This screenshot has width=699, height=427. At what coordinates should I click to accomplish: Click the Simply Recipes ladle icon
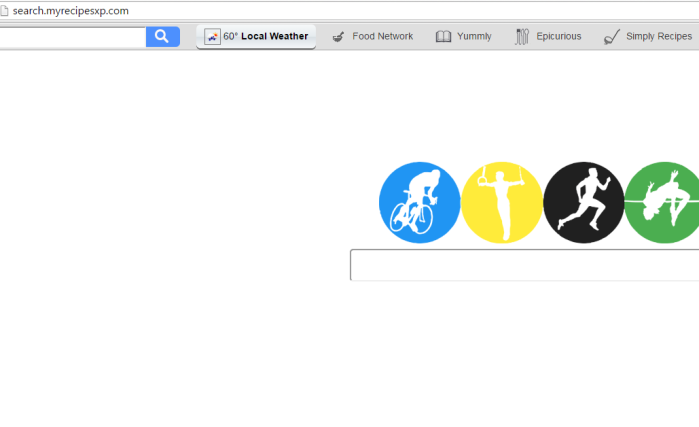coord(612,37)
